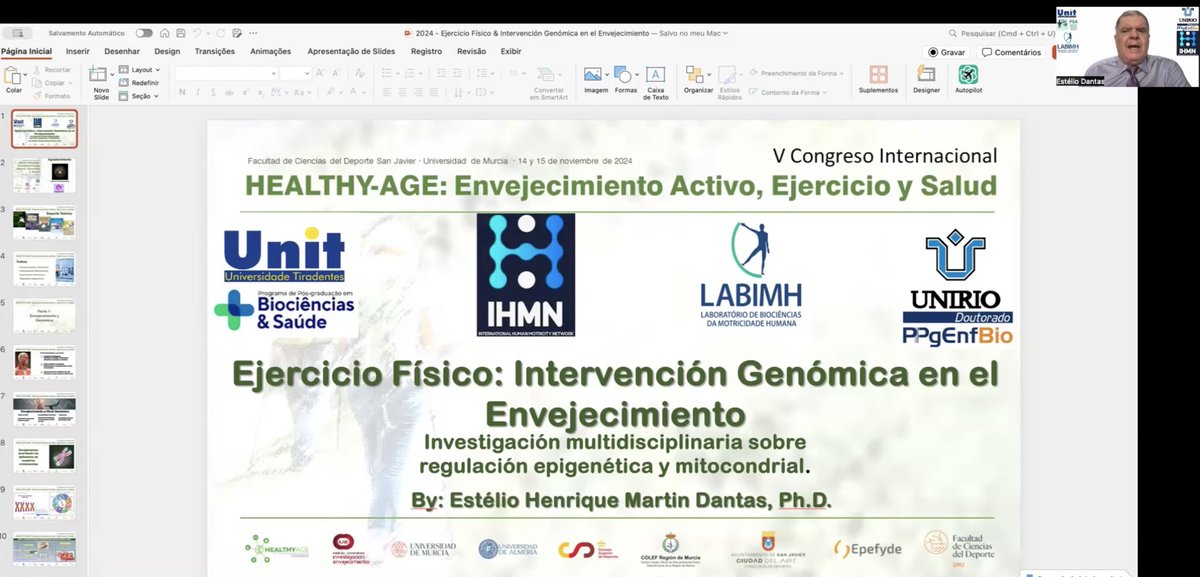Click the sidebar panel icon in title bar

click(x=16, y=33)
